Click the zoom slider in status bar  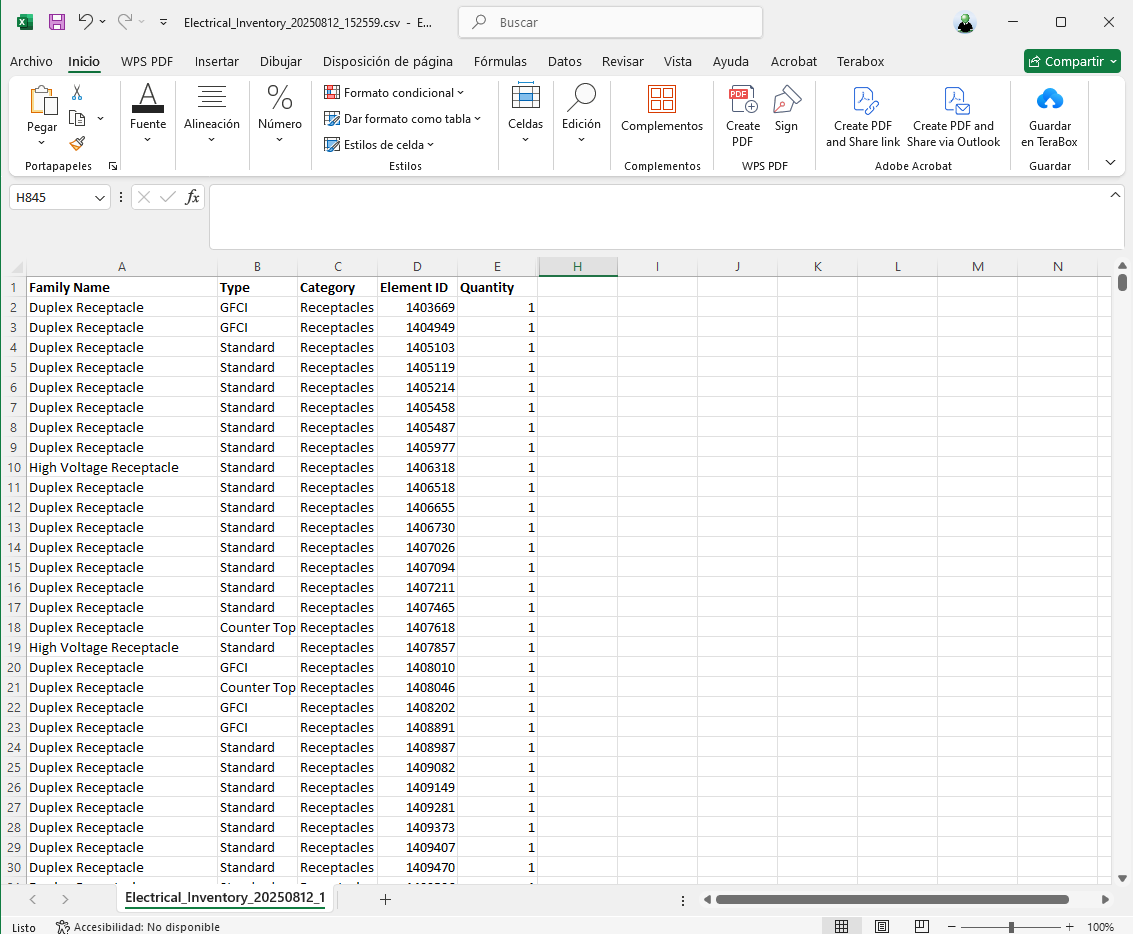point(1011,927)
